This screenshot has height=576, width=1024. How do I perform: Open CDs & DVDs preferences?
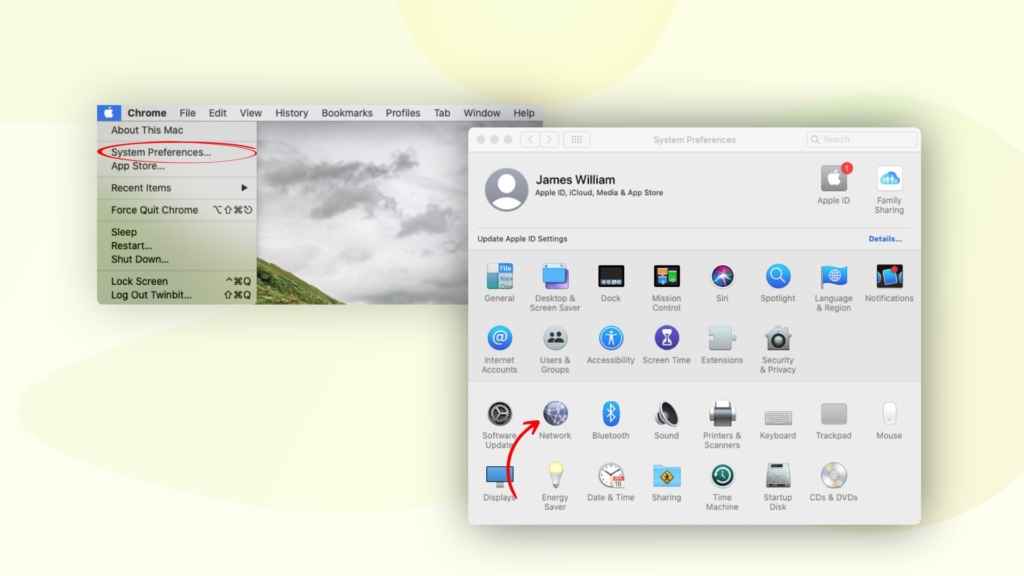[833, 482]
